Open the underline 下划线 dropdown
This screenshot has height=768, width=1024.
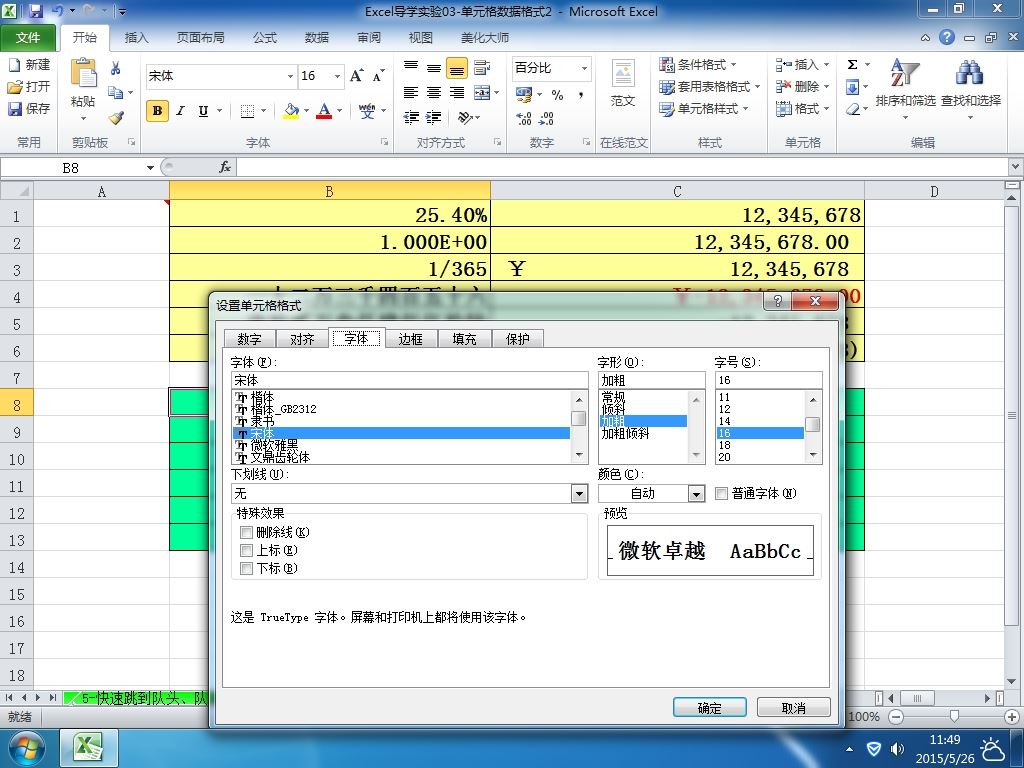click(x=579, y=494)
